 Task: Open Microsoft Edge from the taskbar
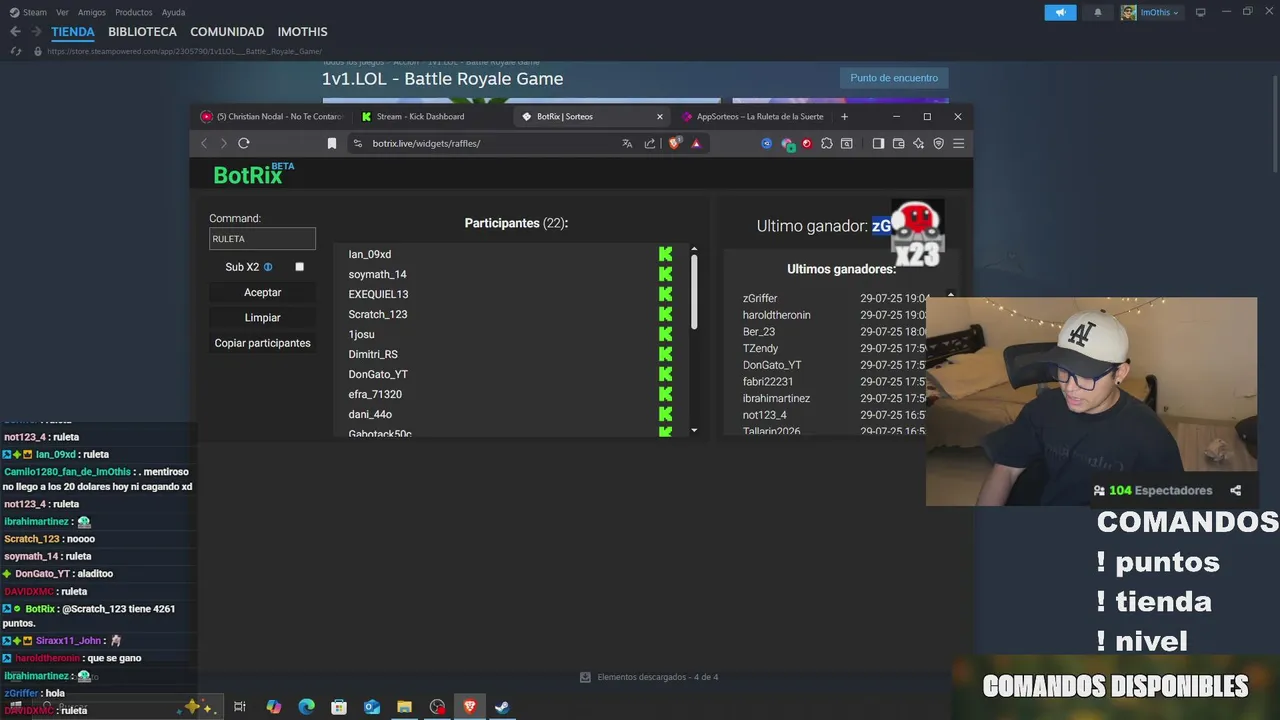[306, 707]
